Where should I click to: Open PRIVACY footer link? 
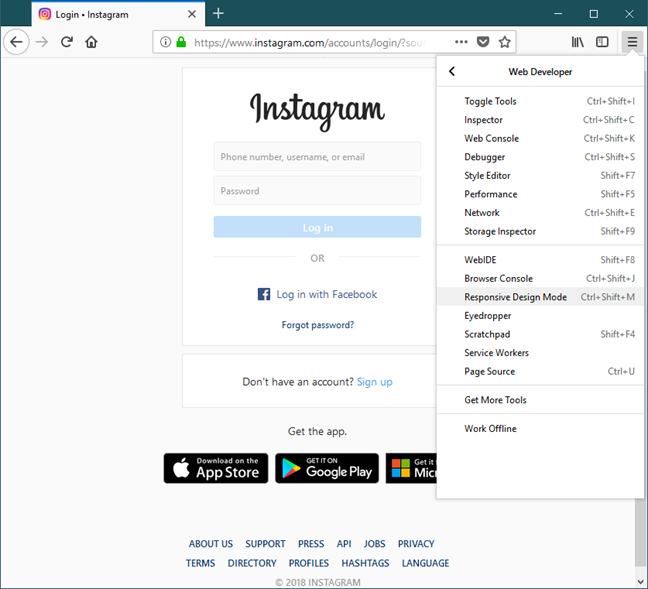pyautogui.click(x=416, y=544)
